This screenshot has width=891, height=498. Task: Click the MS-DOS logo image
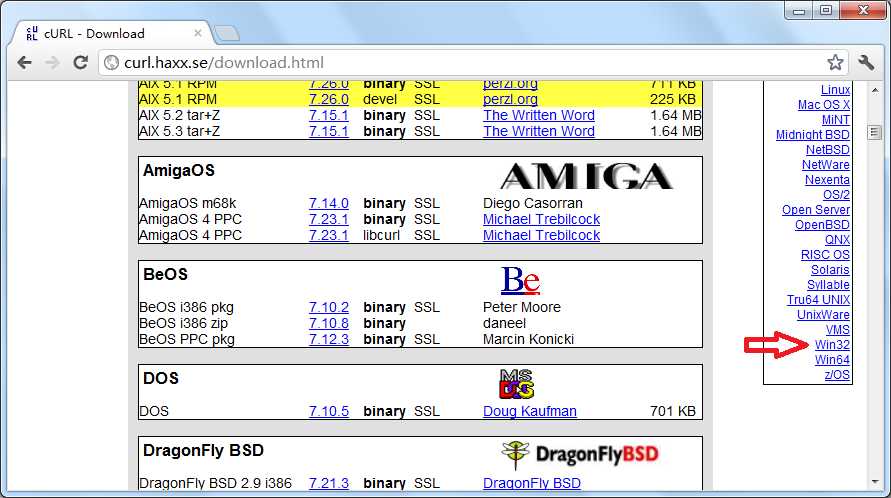point(517,384)
